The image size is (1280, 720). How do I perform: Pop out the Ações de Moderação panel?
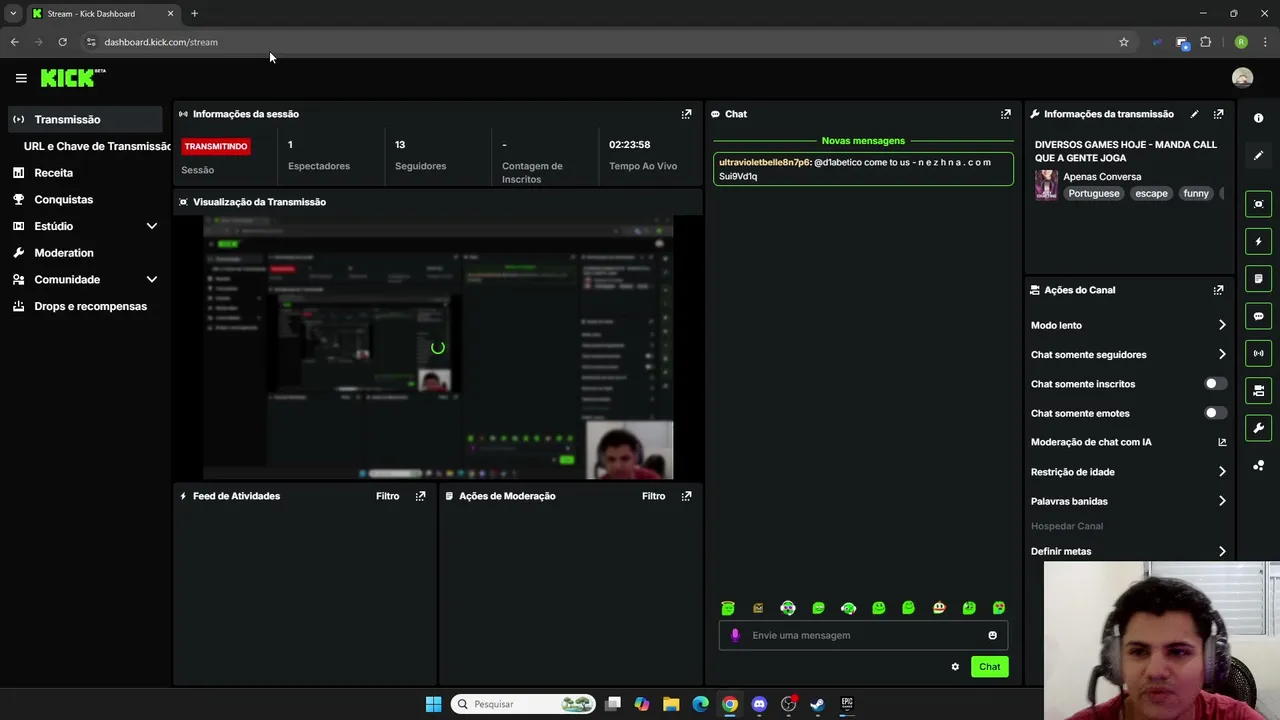click(686, 496)
